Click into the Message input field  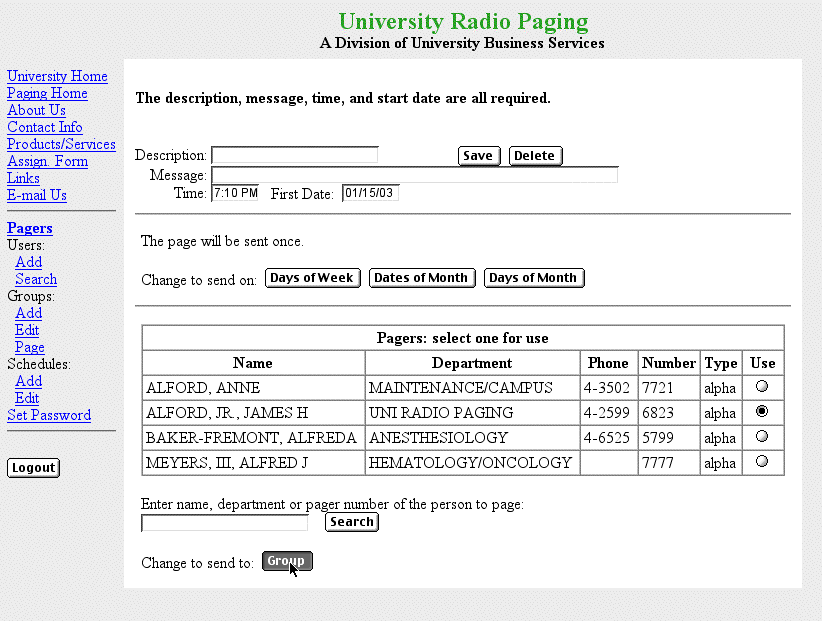(x=414, y=175)
